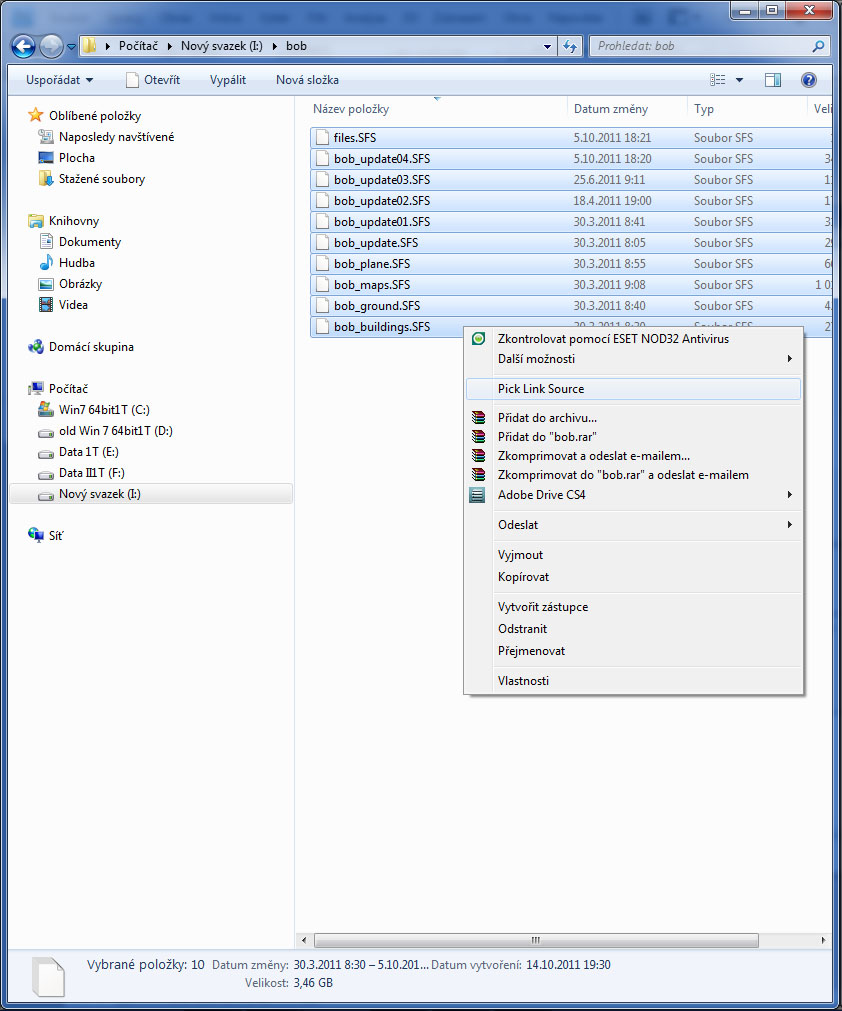
Task: Click the Otevřít toolbar button
Action: [153, 80]
